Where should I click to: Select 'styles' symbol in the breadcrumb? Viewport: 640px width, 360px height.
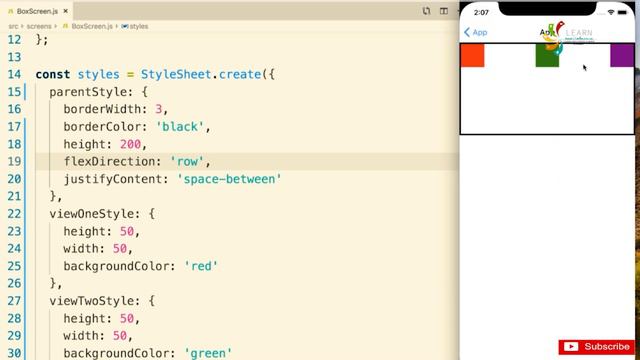pyautogui.click(x=139, y=26)
